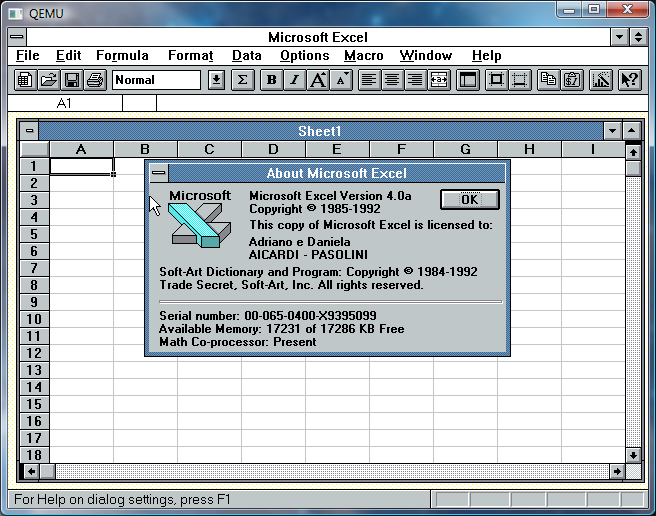This screenshot has width=656, height=516.
Task: Click the Excel app minimize arrow
Action: coord(620,37)
